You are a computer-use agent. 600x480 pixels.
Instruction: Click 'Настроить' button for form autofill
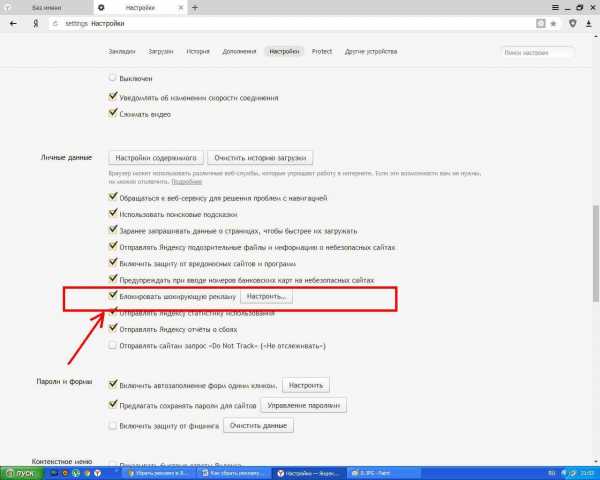[306, 385]
